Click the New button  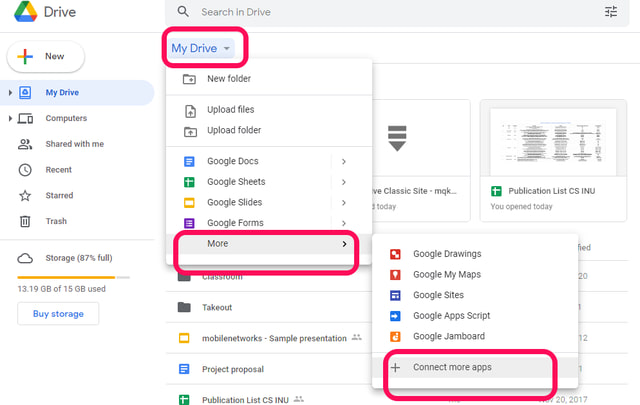pyautogui.click(x=46, y=56)
